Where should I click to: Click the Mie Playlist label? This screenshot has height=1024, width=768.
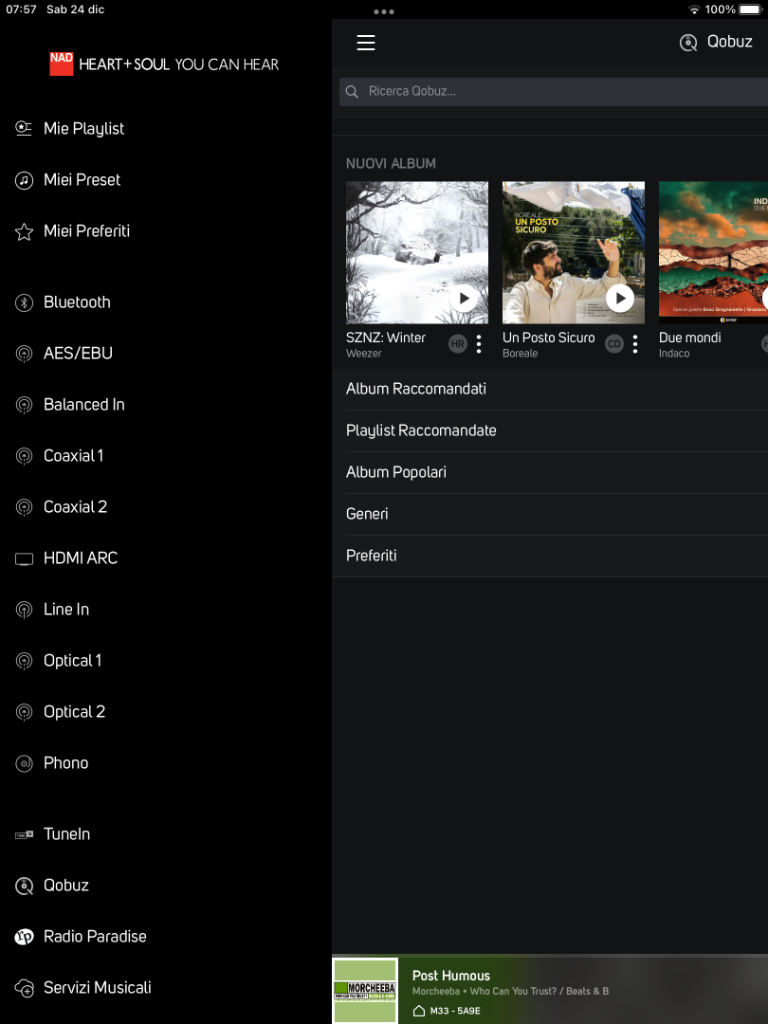pyautogui.click(x=84, y=129)
